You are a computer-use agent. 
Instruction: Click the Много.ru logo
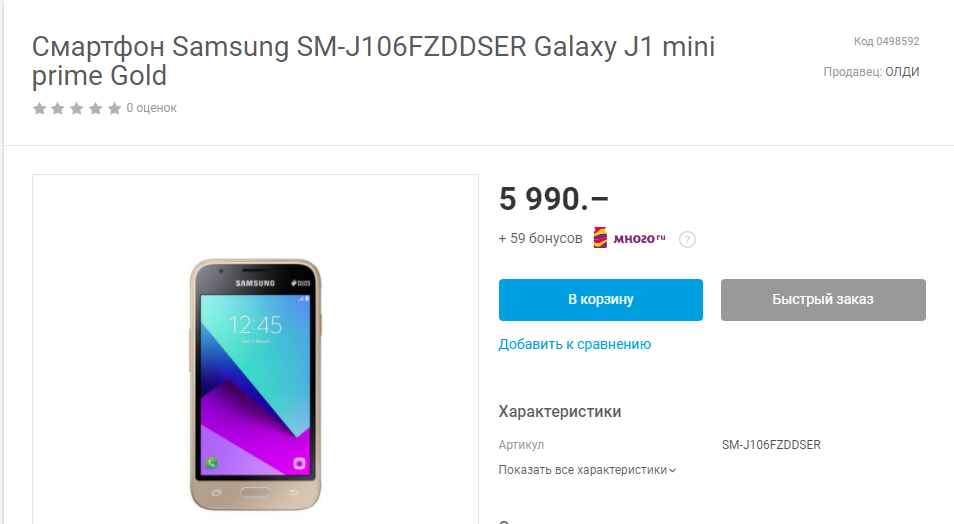[x=630, y=237]
